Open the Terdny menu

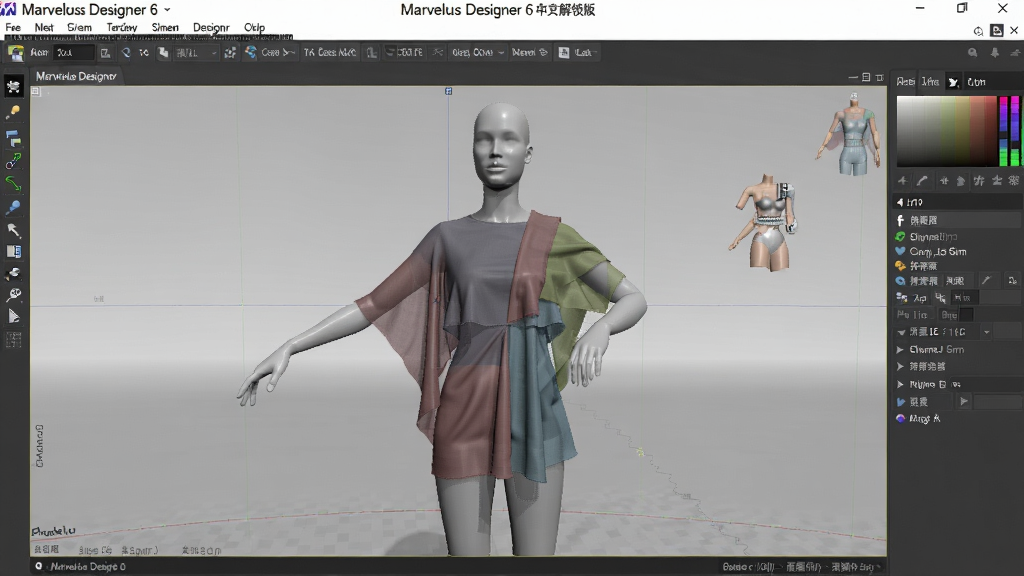coord(121,27)
